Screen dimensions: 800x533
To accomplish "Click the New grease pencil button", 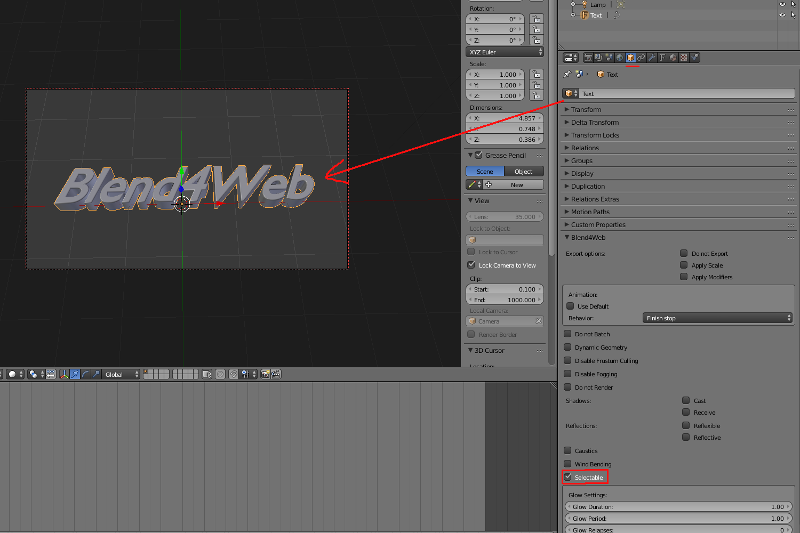I will point(517,185).
